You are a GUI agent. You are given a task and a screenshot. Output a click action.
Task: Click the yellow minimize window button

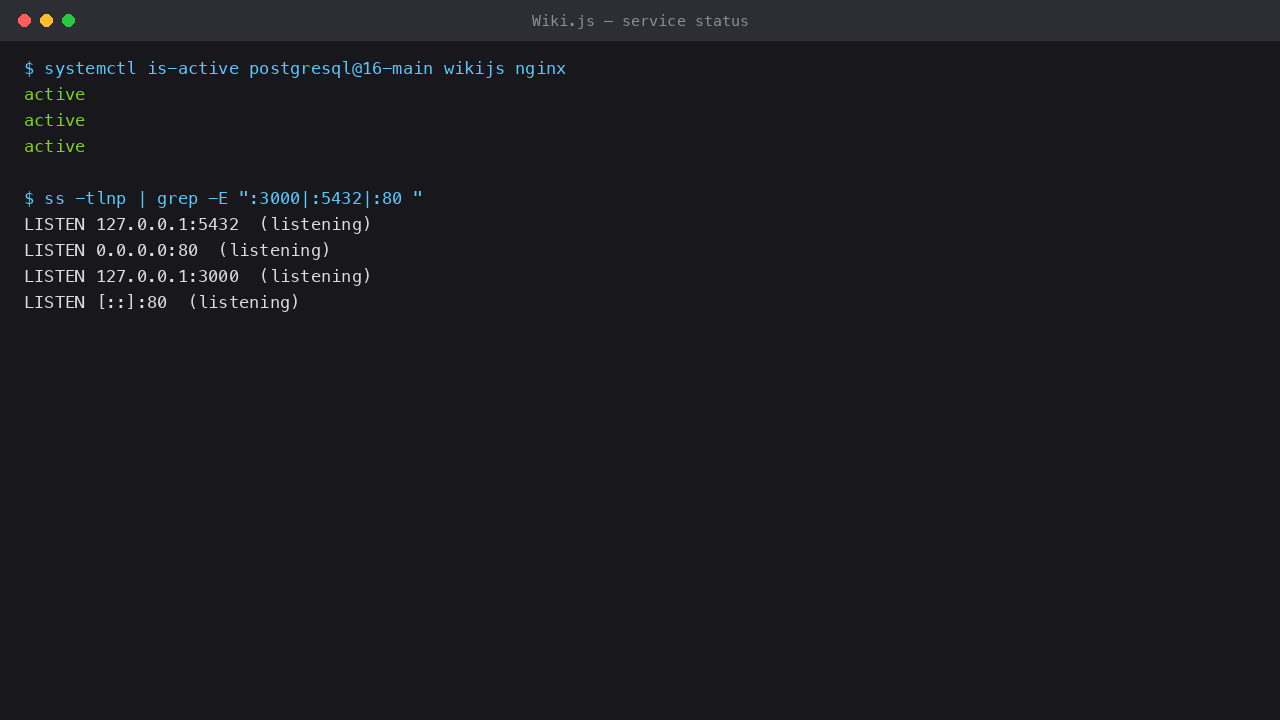(46, 20)
